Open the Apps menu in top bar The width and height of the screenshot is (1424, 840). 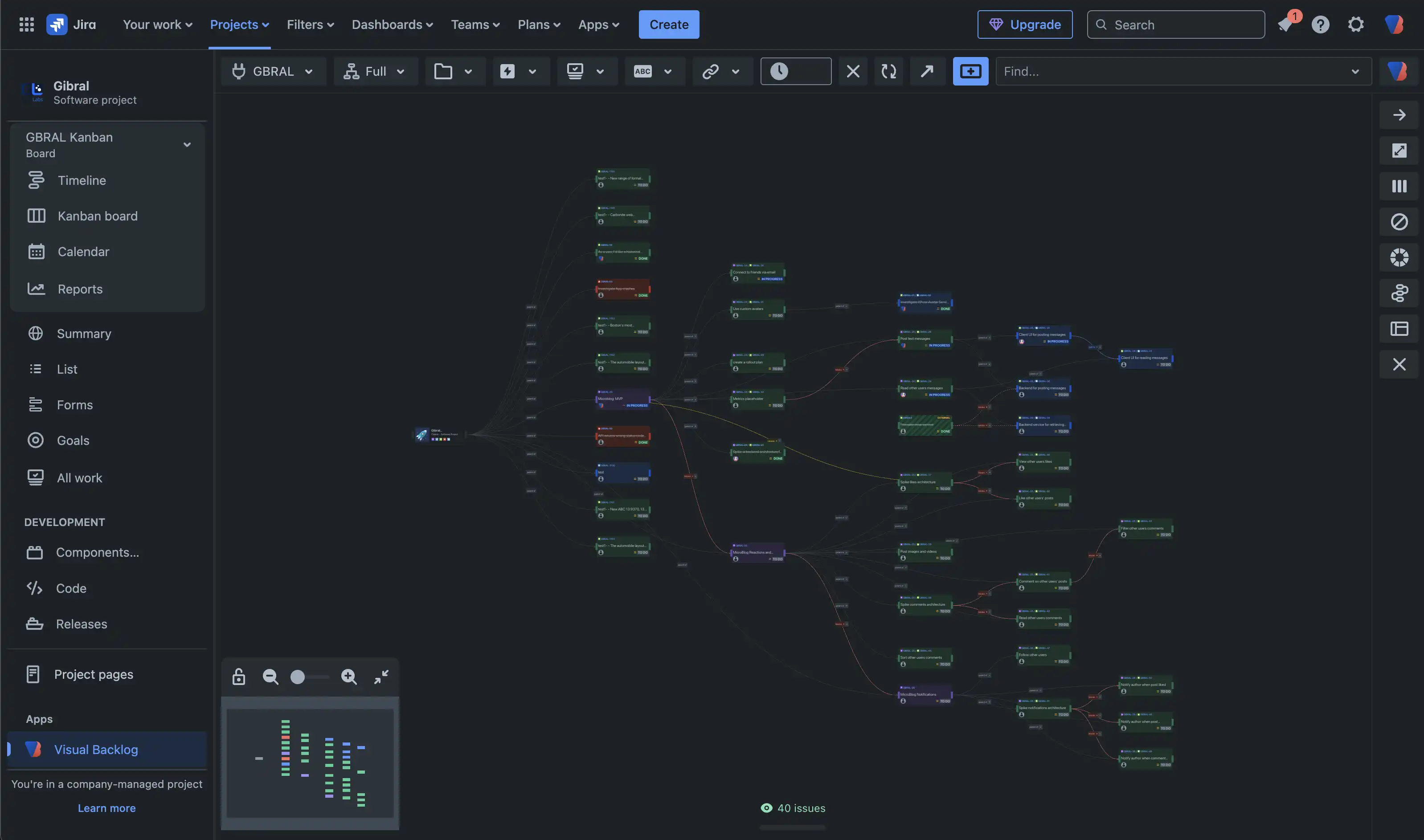pyautogui.click(x=598, y=24)
